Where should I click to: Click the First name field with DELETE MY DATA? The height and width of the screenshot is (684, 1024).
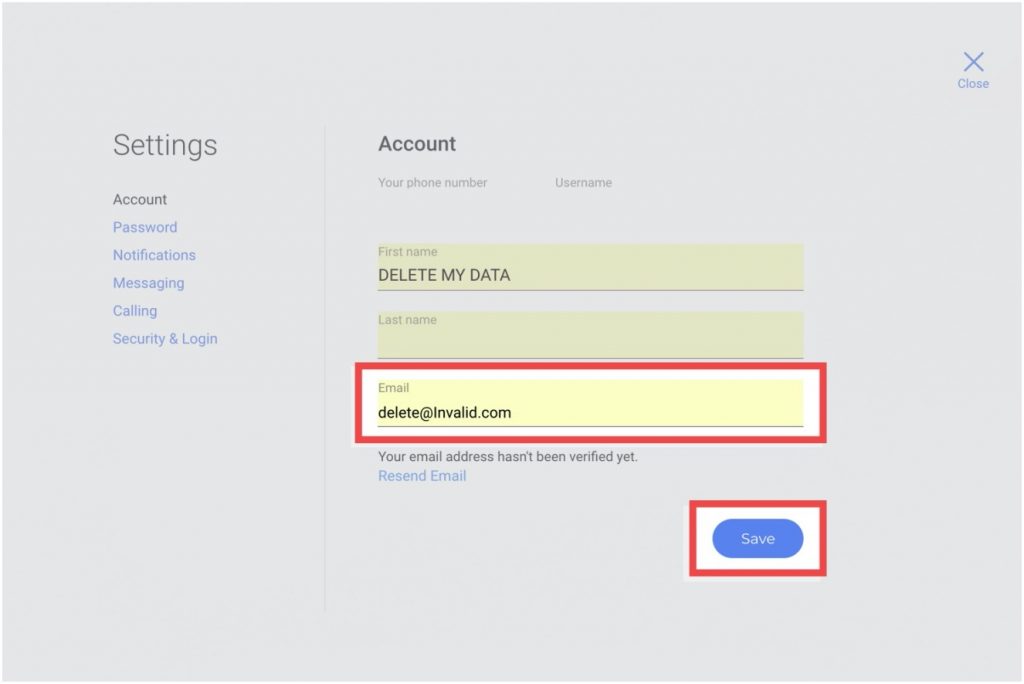pos(590,275)
